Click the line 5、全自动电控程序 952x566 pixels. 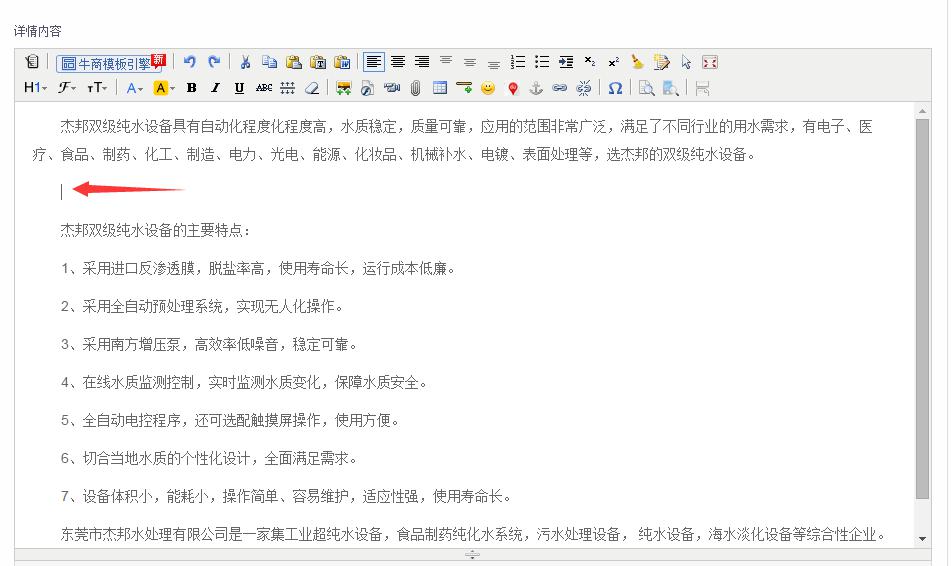[230, 421]
